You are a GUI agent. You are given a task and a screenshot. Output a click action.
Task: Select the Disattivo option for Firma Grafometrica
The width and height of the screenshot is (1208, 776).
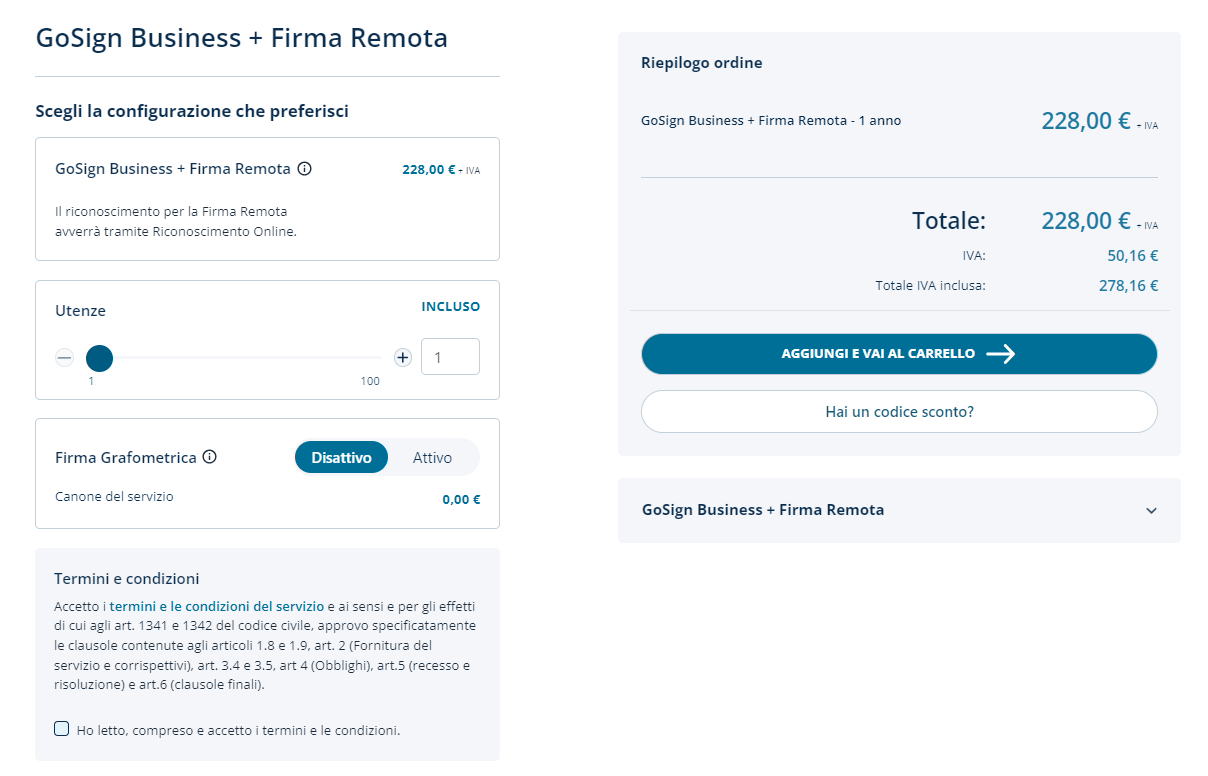[341, 458]
